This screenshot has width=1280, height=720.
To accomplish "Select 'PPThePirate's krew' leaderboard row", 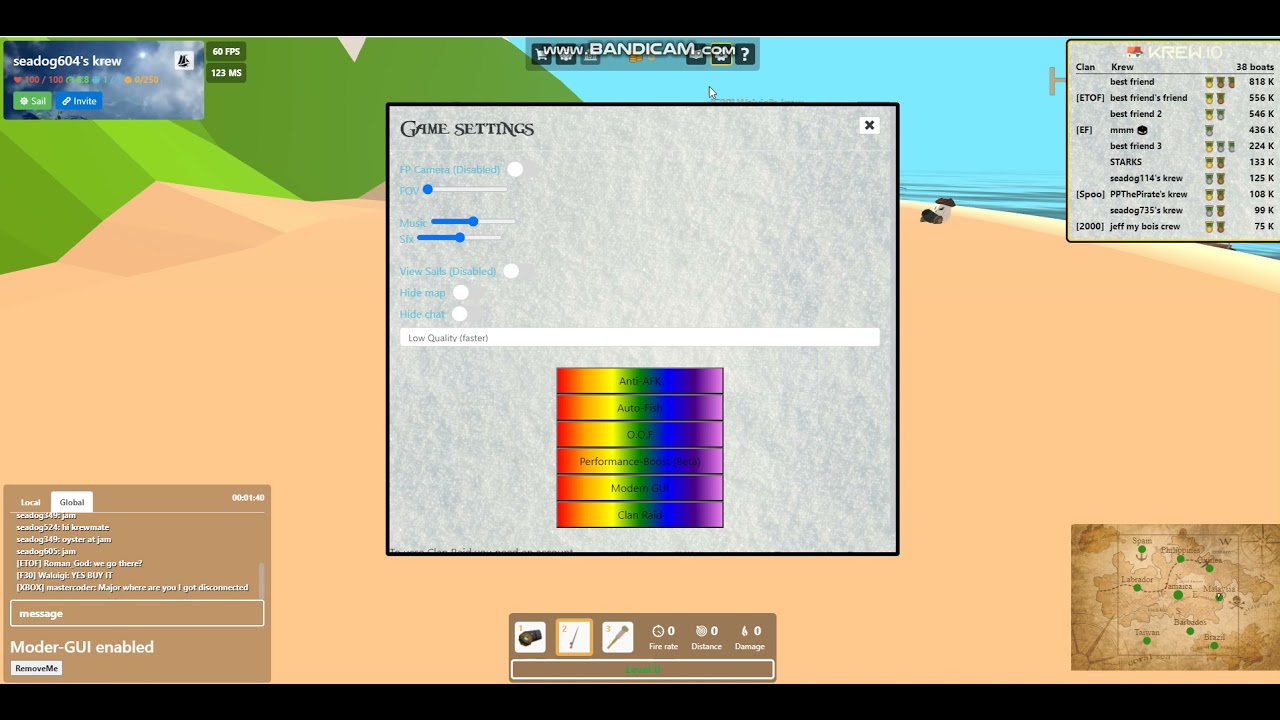I will pyautogui.click(x=1174, y=194).
